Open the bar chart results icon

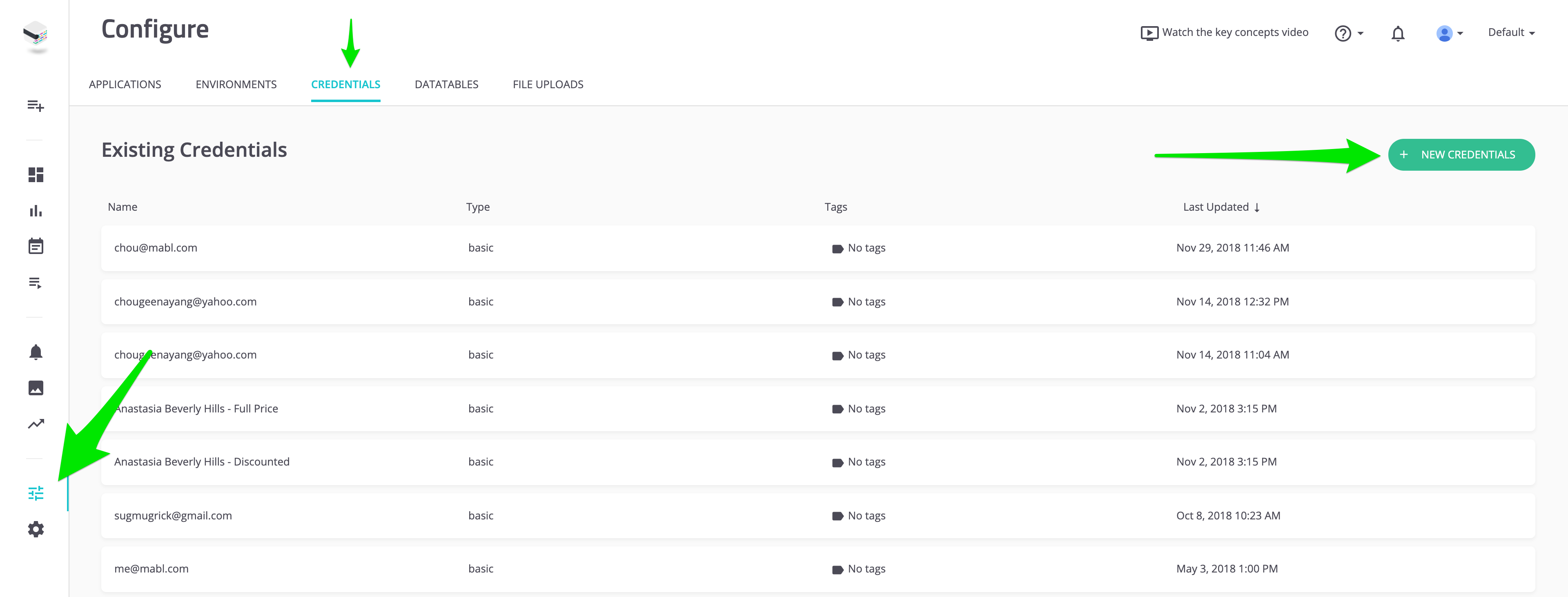click(x=36, y=211)
